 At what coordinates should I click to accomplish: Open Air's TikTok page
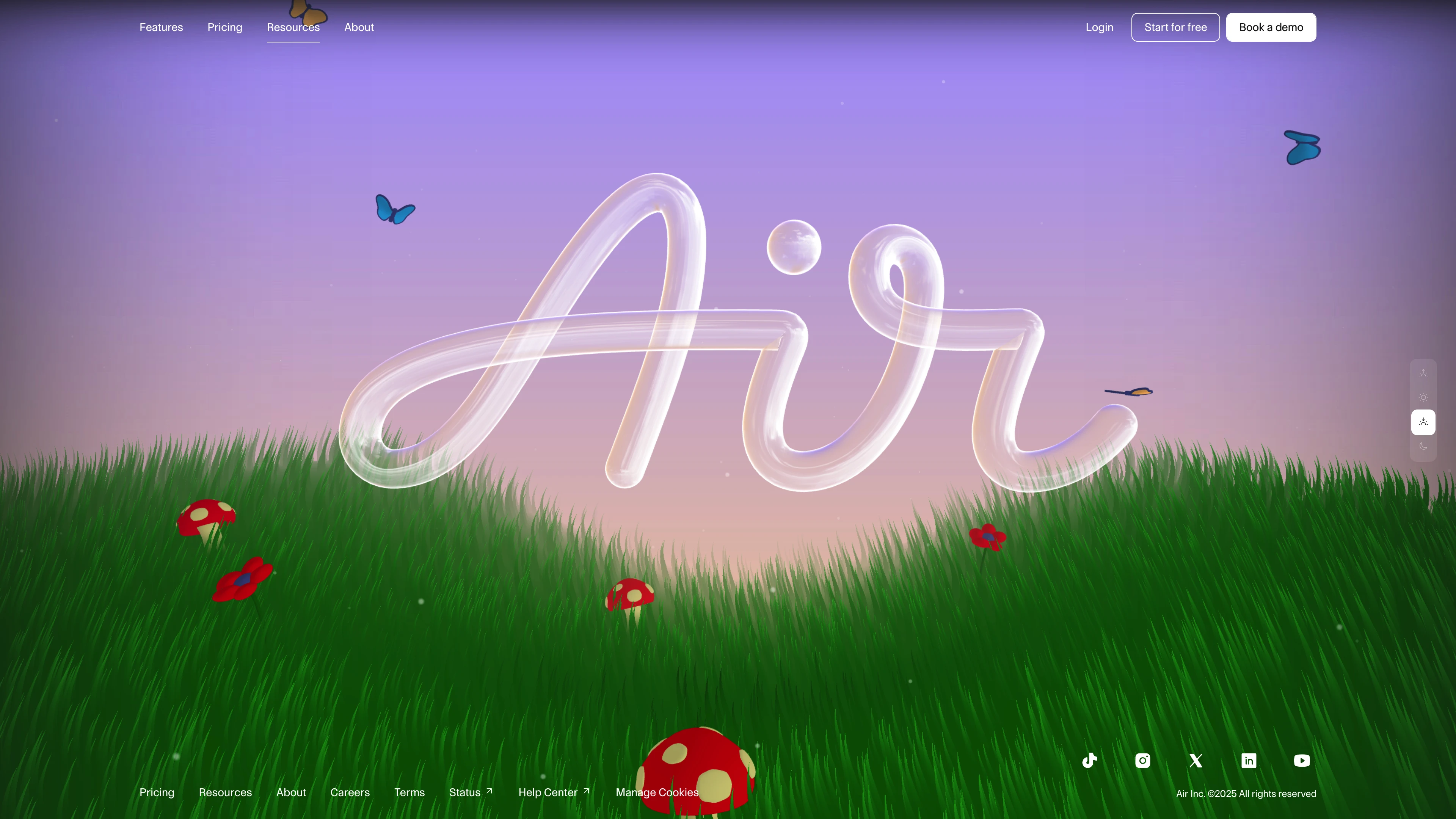click(1090, 760)
